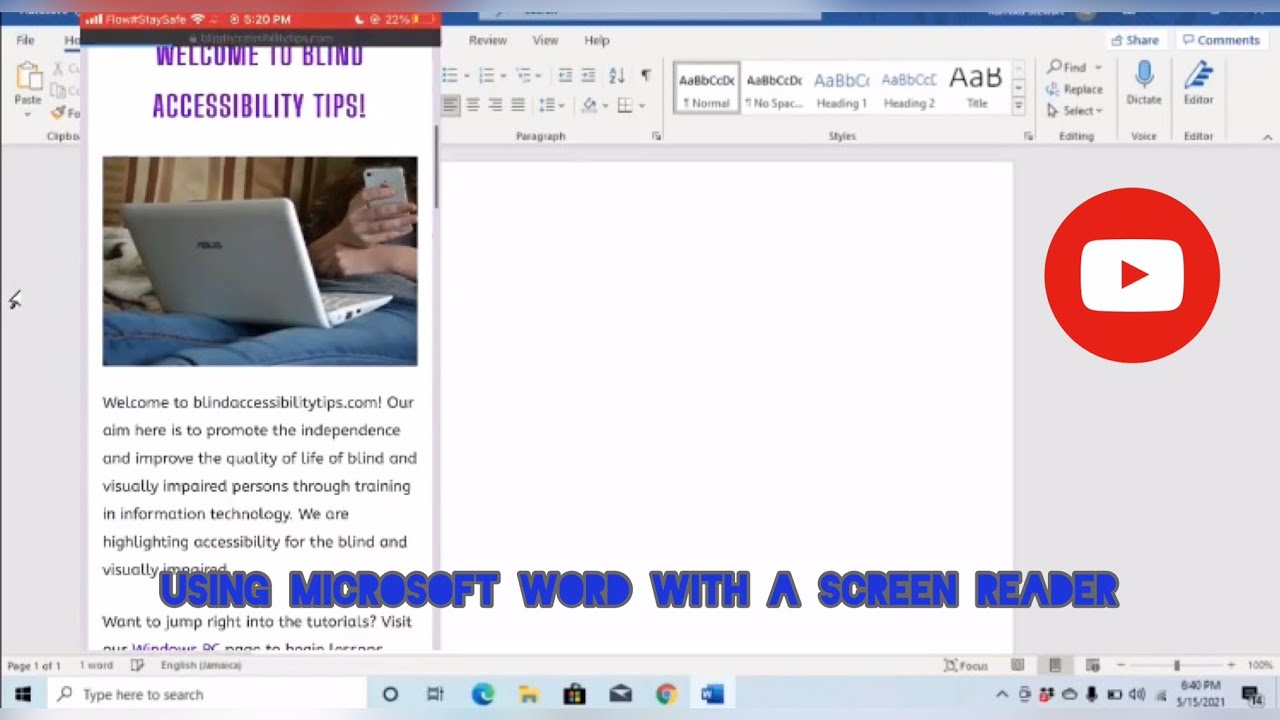Decrease paragraph indent
Viewport: 1280px width, 720px height.
[x=565, y=76]
